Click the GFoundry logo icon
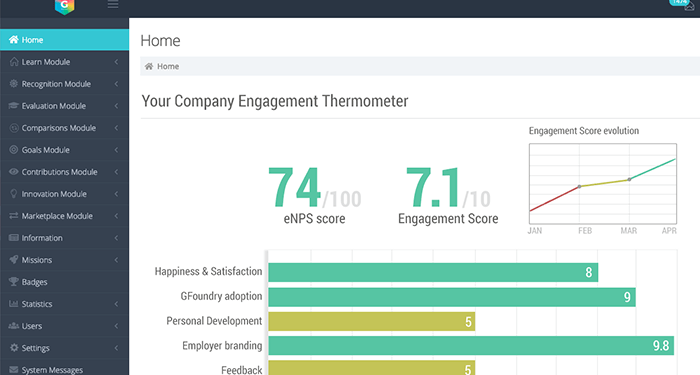 [x=64, y=6]
